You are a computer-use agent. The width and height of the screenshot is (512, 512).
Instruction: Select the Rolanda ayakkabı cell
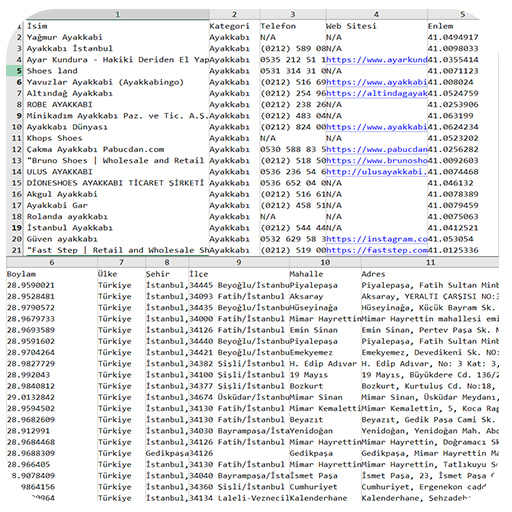(117, 217)
